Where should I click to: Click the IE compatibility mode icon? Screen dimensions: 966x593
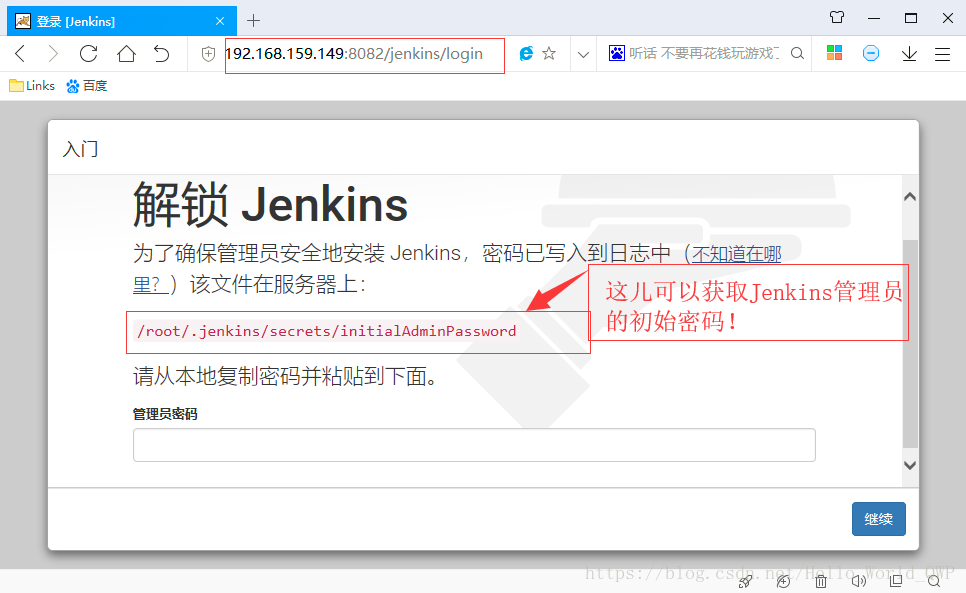pyautogui.click(x=526, y=54)
